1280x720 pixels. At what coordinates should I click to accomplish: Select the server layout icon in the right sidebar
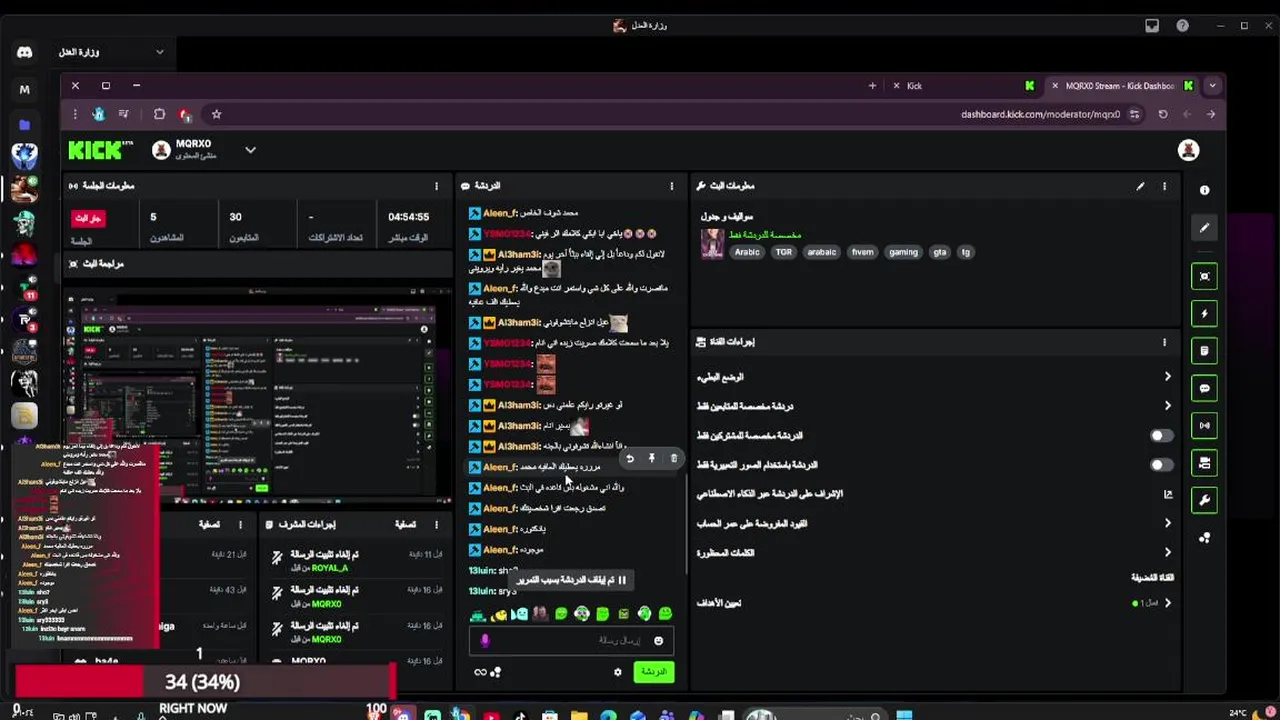[x=1204, y=463]
